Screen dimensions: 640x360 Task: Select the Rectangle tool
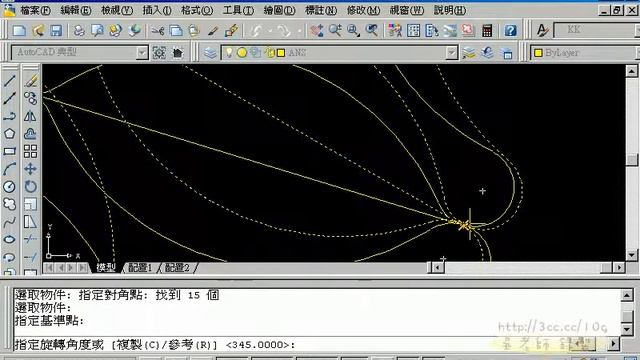[x=10, y=151]
